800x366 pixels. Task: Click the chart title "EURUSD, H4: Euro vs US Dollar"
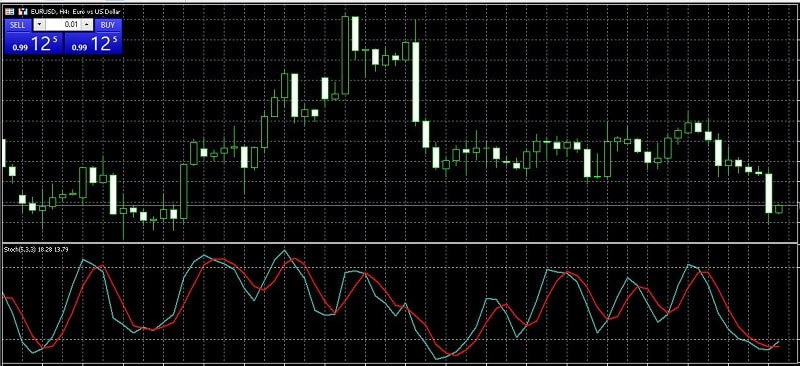point(76,11)
